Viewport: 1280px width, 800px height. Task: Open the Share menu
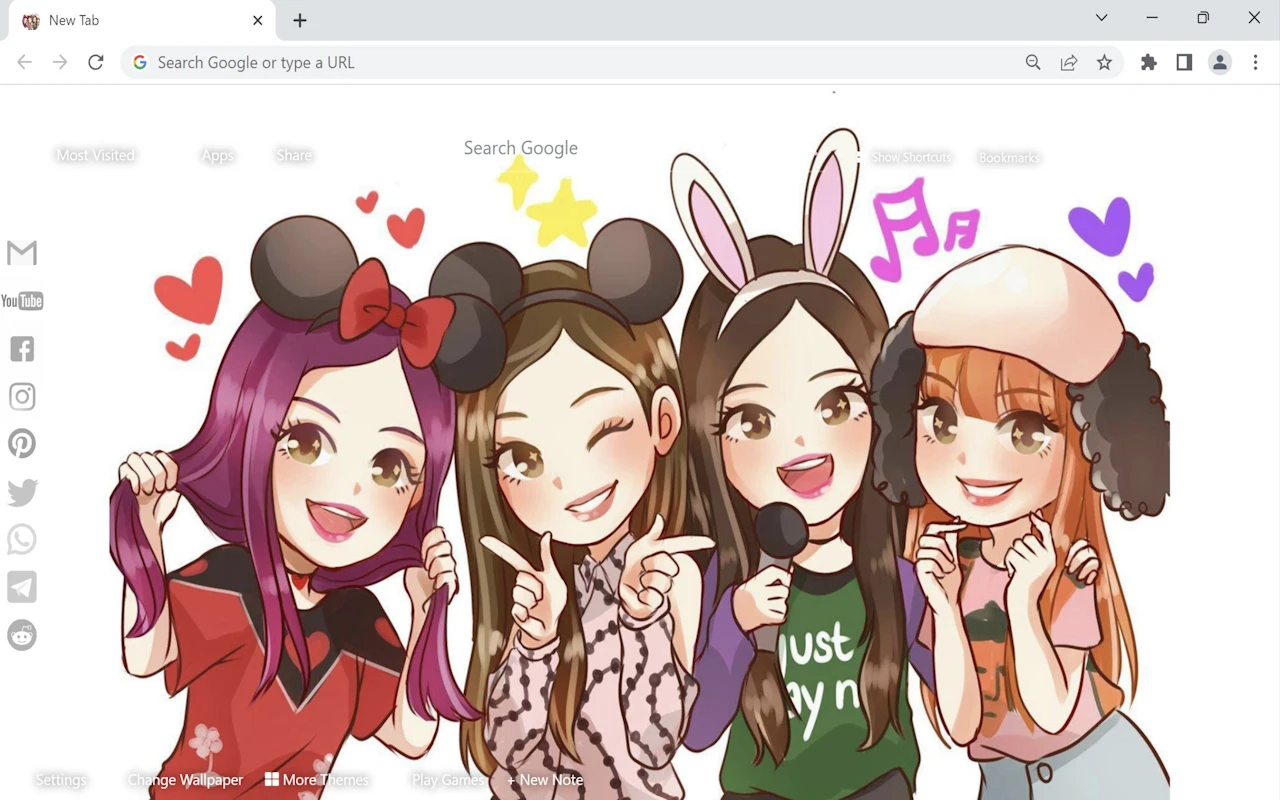pyautogui.click(x=294, y=155)
